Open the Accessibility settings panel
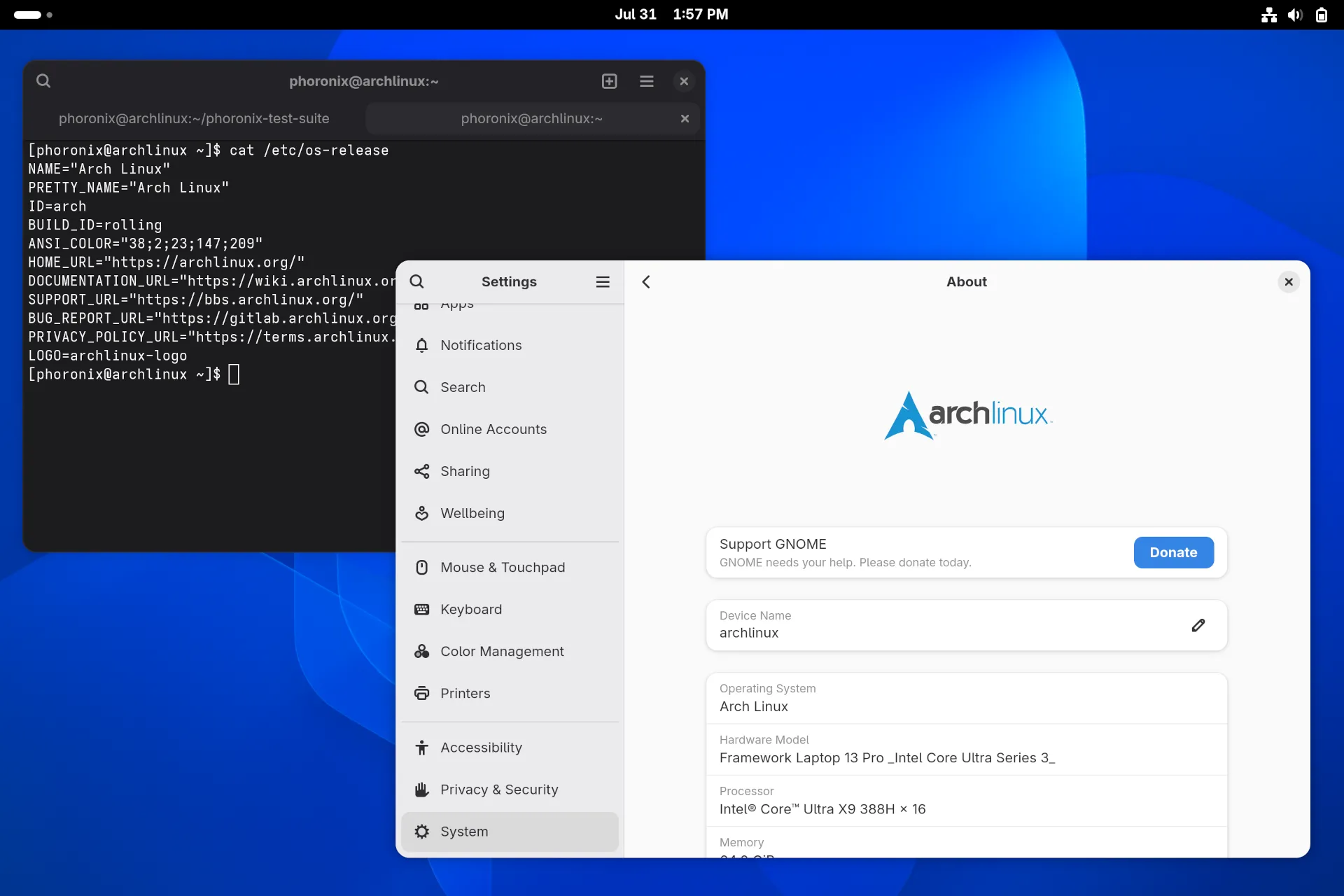Image resolution: width=1344 pixels, height=896 pixels. pyautogui.click(x=510, y=748)
